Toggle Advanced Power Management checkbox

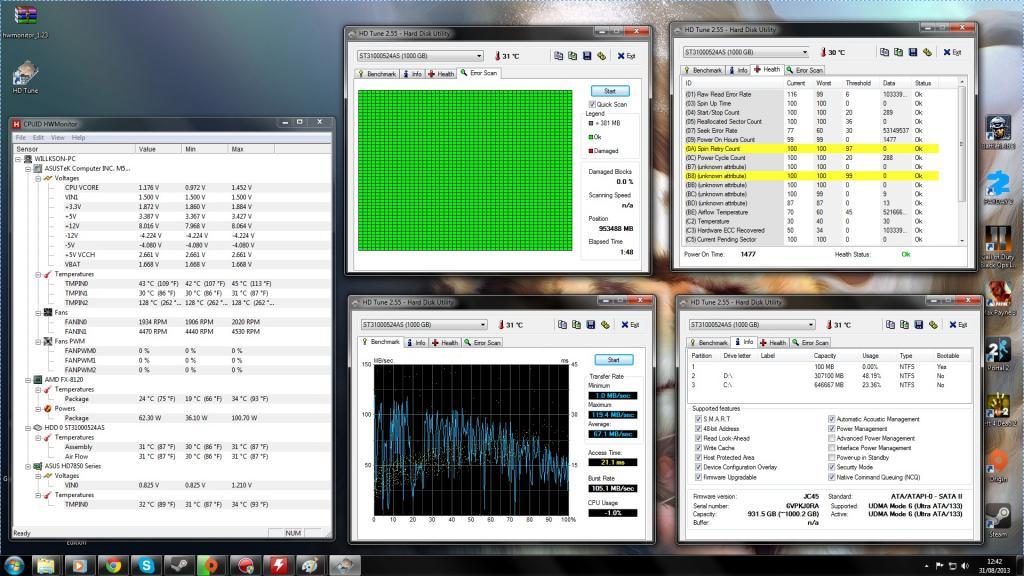pos(831,439)
